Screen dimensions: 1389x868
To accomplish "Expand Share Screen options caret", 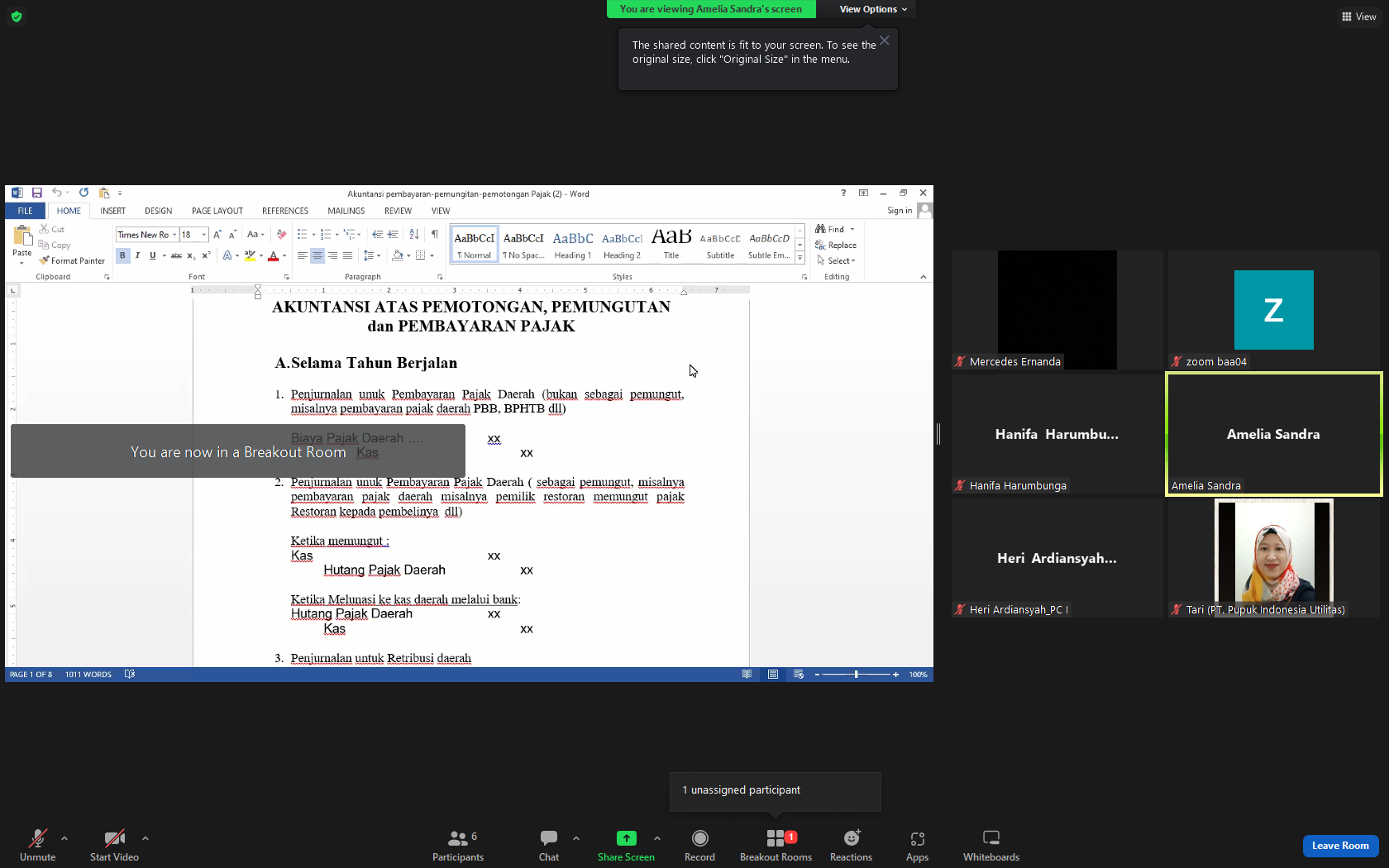I will click(x=657, y=838).
